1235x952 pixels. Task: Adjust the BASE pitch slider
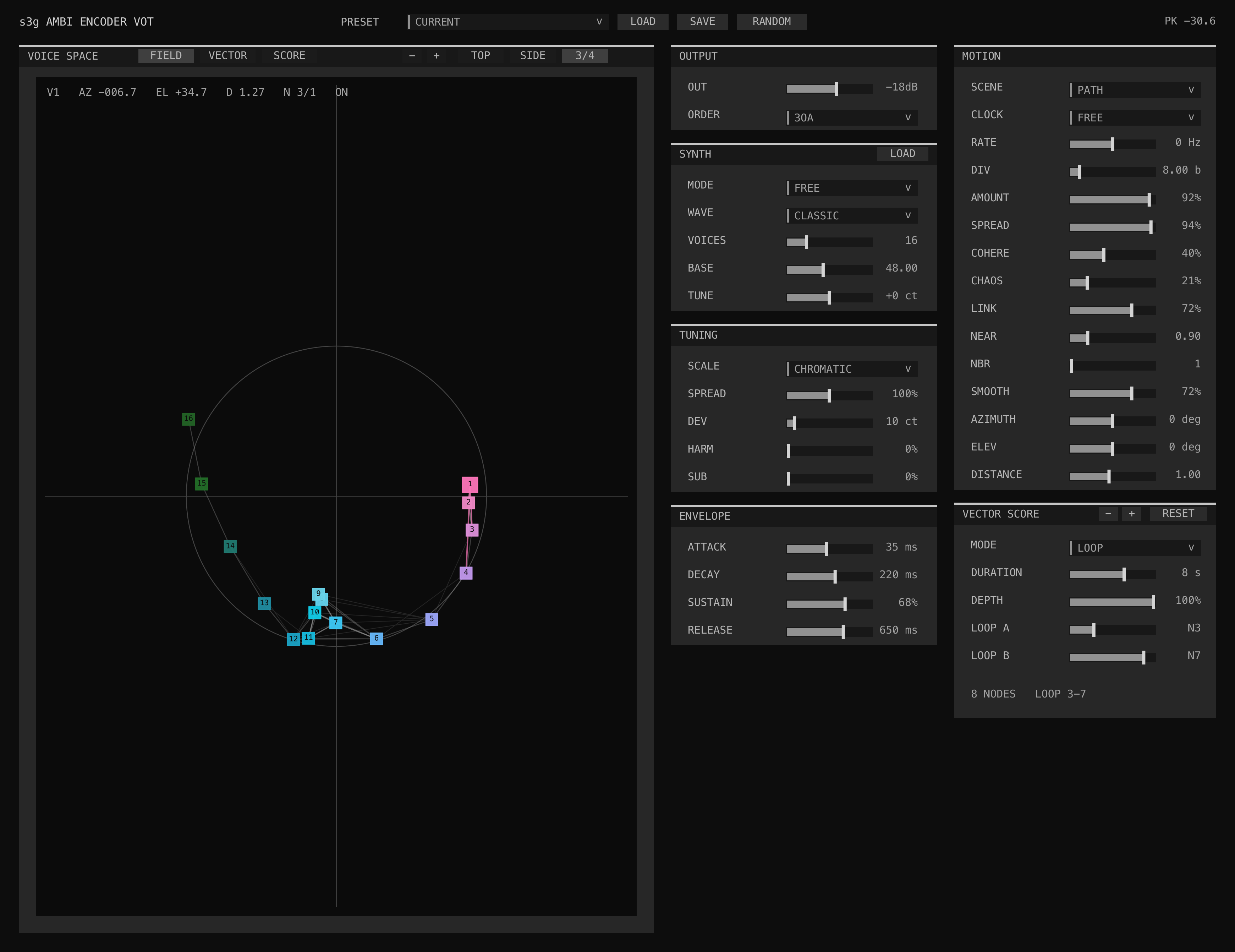(x=830, y=269)
